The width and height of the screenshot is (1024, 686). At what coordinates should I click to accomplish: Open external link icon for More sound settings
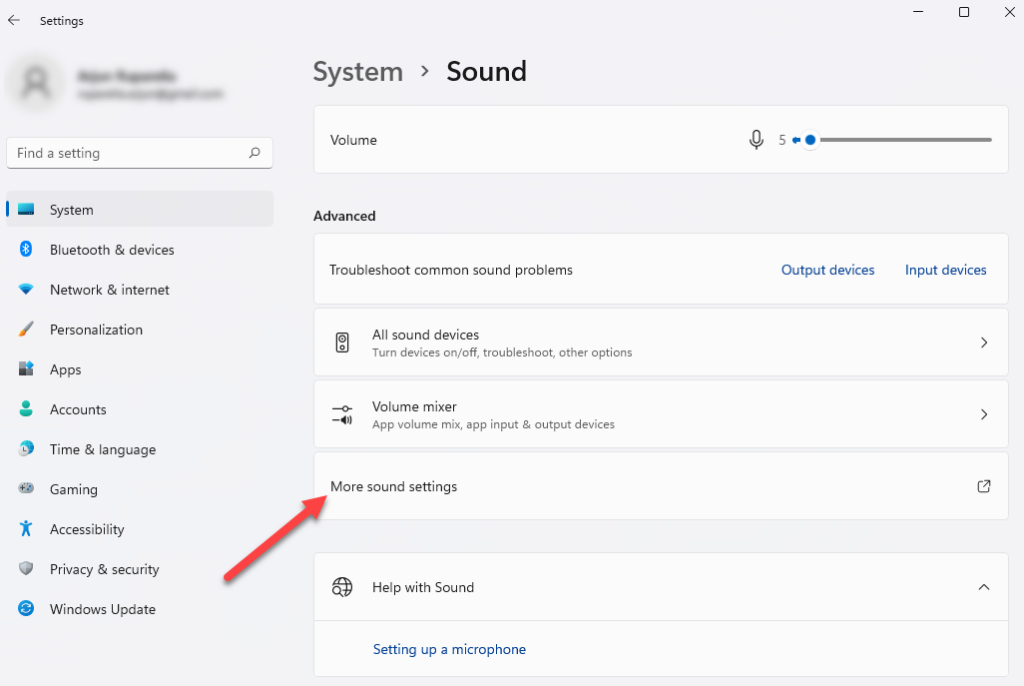pos(984,486)
